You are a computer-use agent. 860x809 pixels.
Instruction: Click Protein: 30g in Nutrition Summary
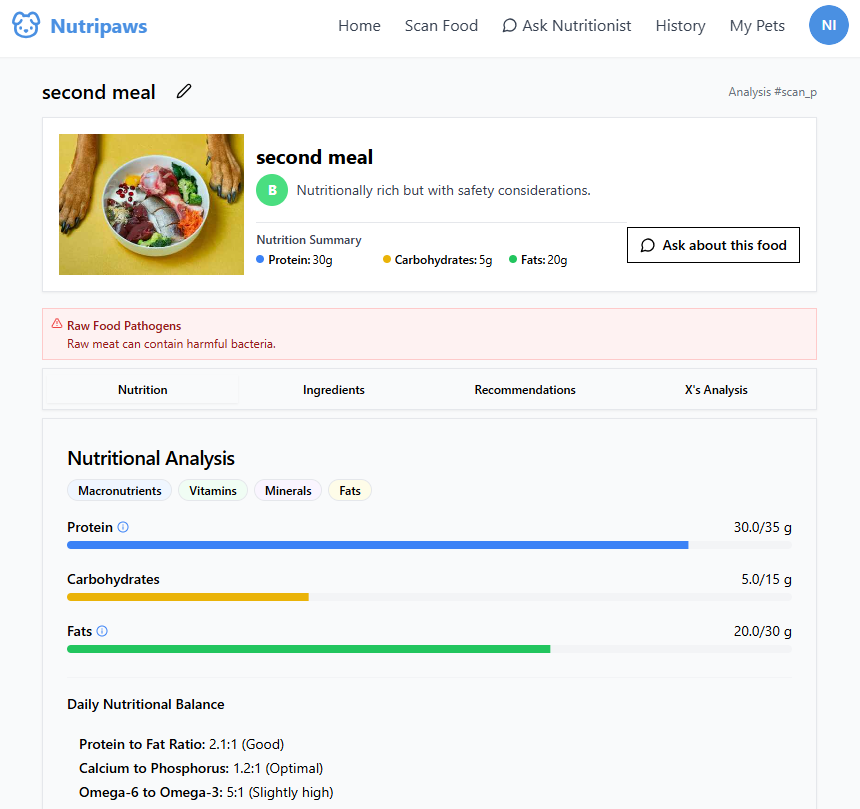point(295,259)
